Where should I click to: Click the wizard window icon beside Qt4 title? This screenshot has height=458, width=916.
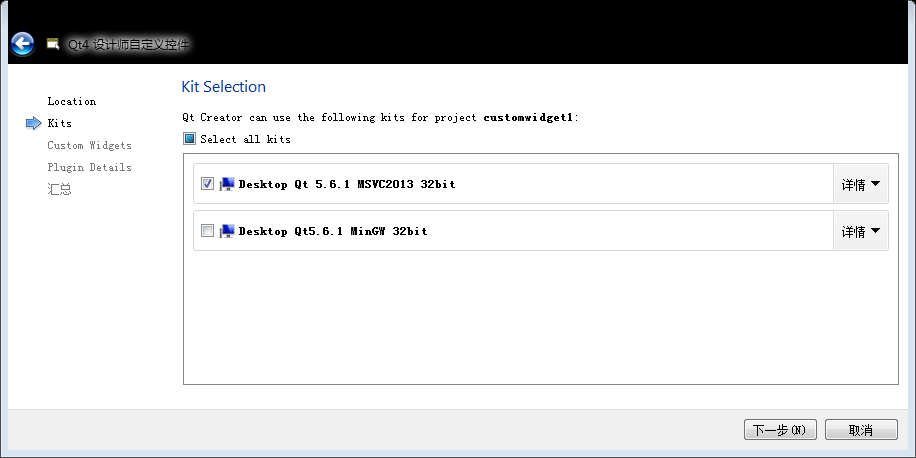pyautogui.click(x=53, y=43)
